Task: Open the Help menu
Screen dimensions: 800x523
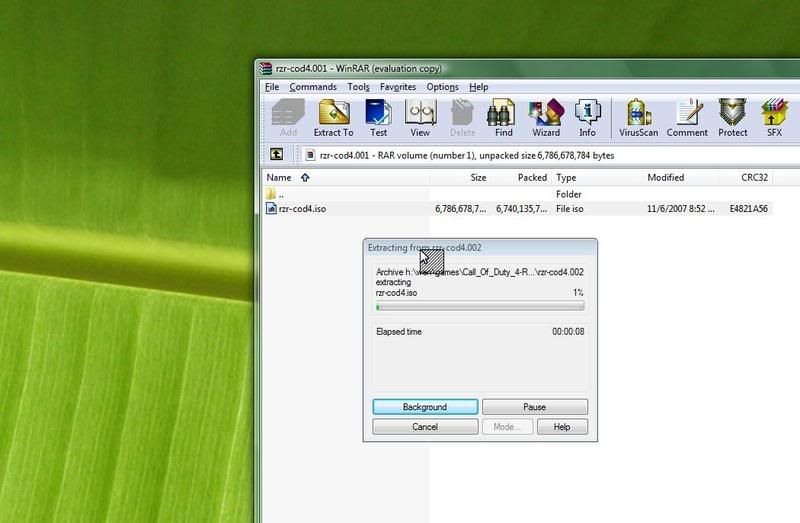Action: 479,87
